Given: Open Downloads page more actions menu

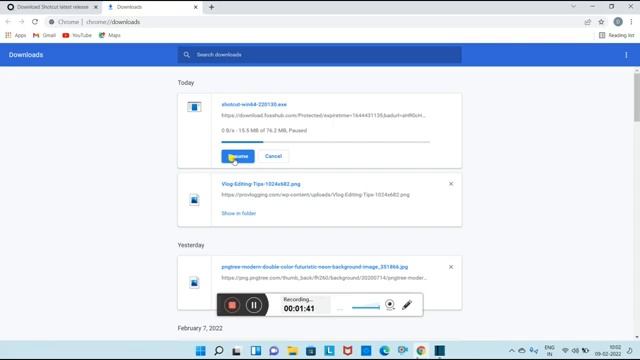Looking at the screenshot, I should (x=626, y=55).
